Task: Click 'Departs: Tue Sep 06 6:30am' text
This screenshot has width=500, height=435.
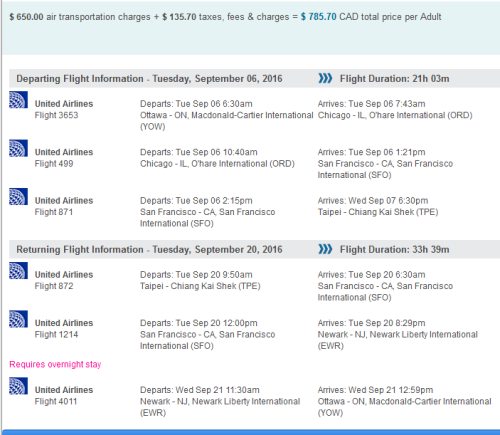Action: [x=196, y=104]
